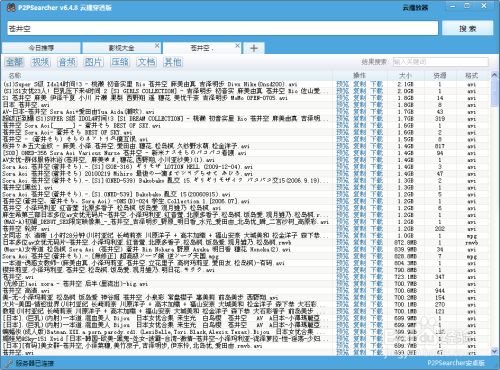The width and height of the screenshot is (500, 370).
Task: Select the resource count 944 cell
Action: (x=440, y=291)
